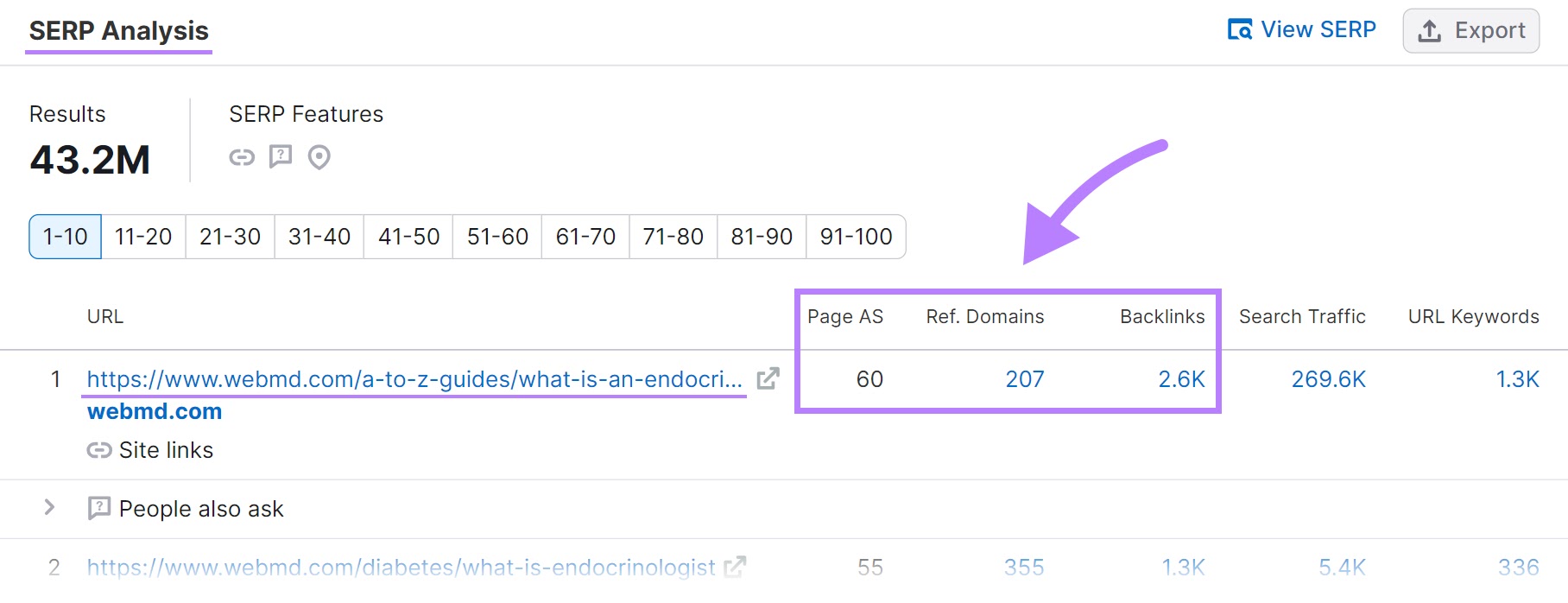Screen dimensions: 1568x603
Task: Open the webmd.com domain link
Action: [155, 411]
